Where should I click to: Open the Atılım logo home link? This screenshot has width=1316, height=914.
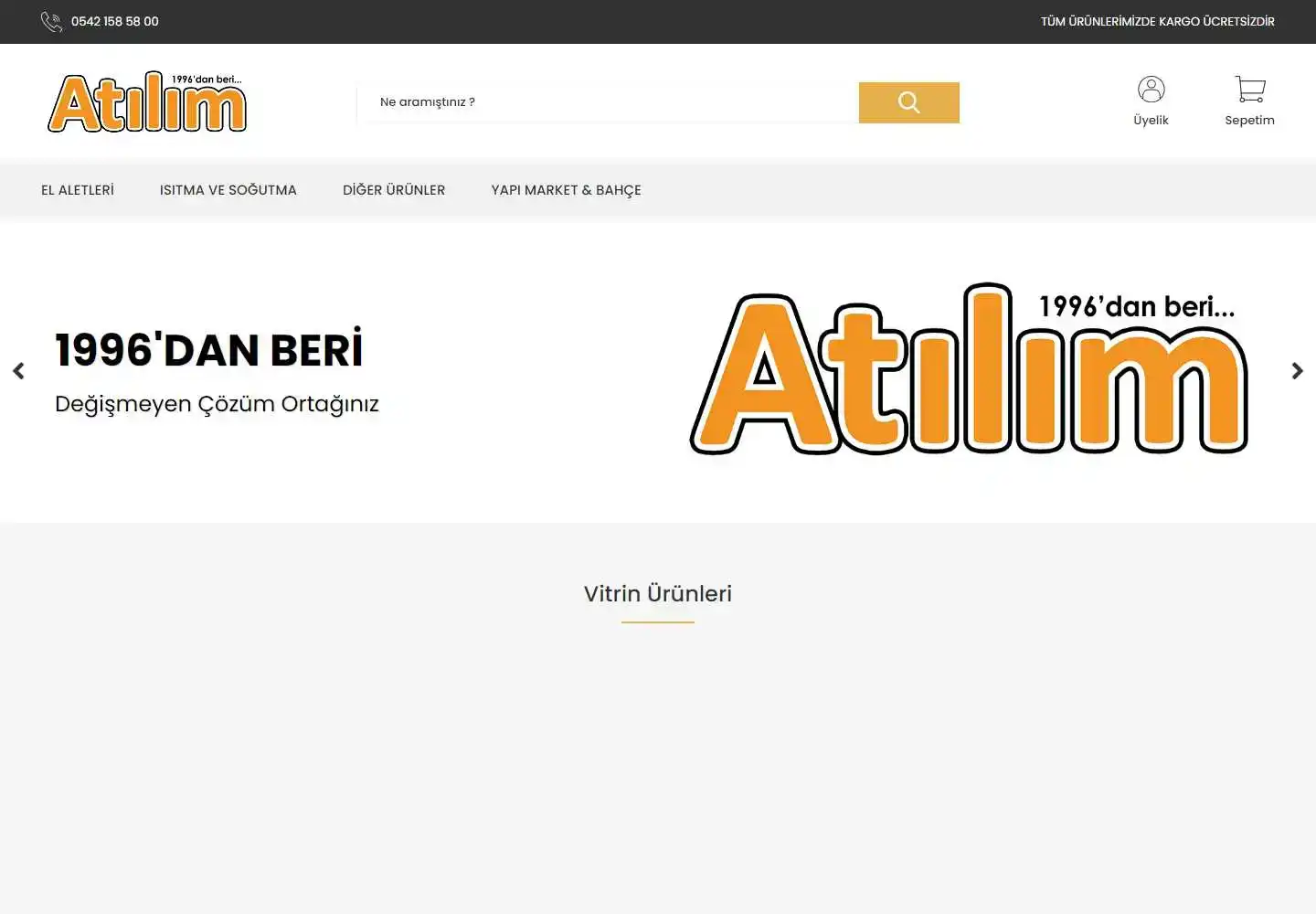click(x=147, y=101)
